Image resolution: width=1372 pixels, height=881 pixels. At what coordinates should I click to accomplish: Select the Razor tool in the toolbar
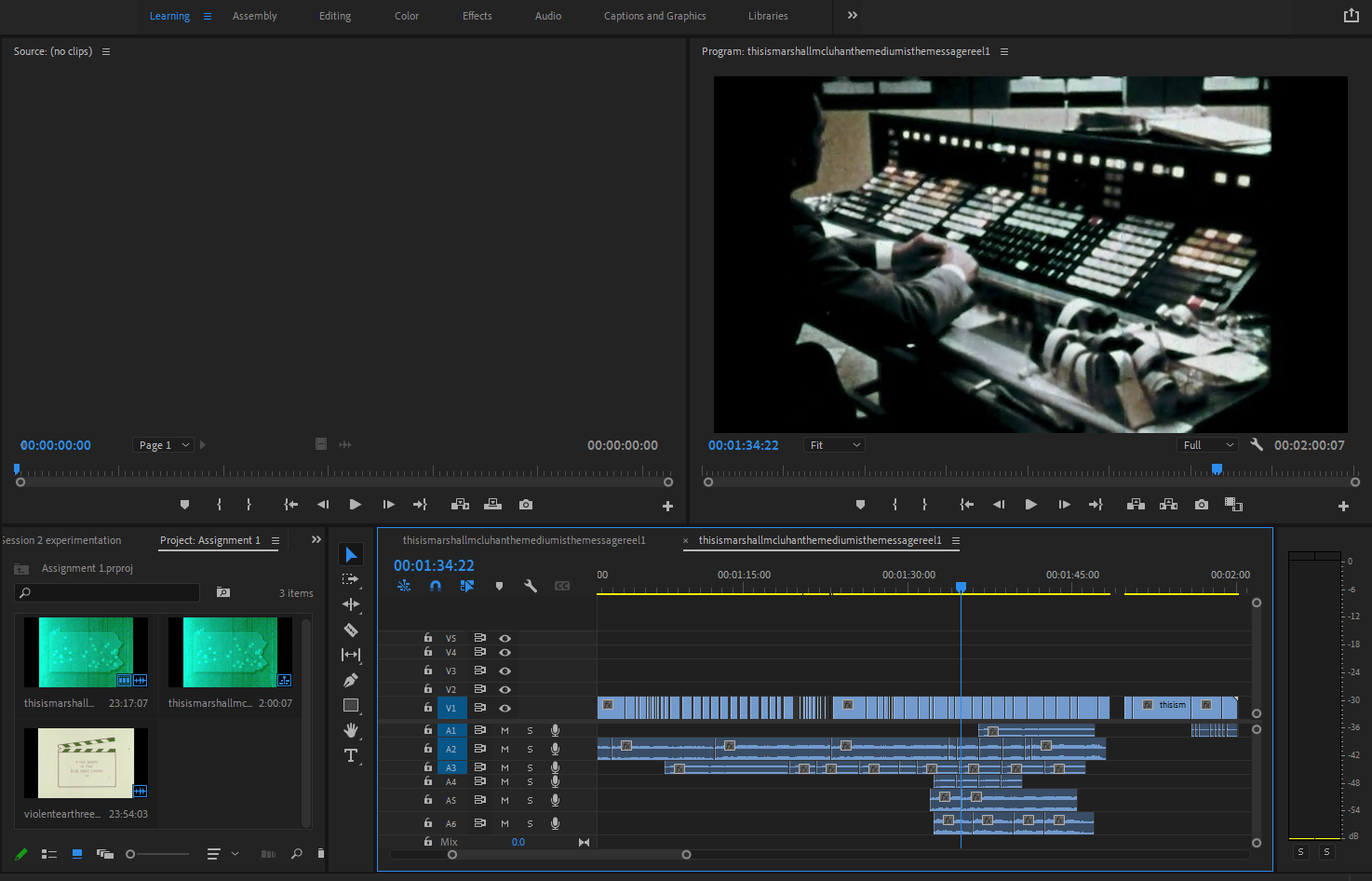(x=351, y=630)
